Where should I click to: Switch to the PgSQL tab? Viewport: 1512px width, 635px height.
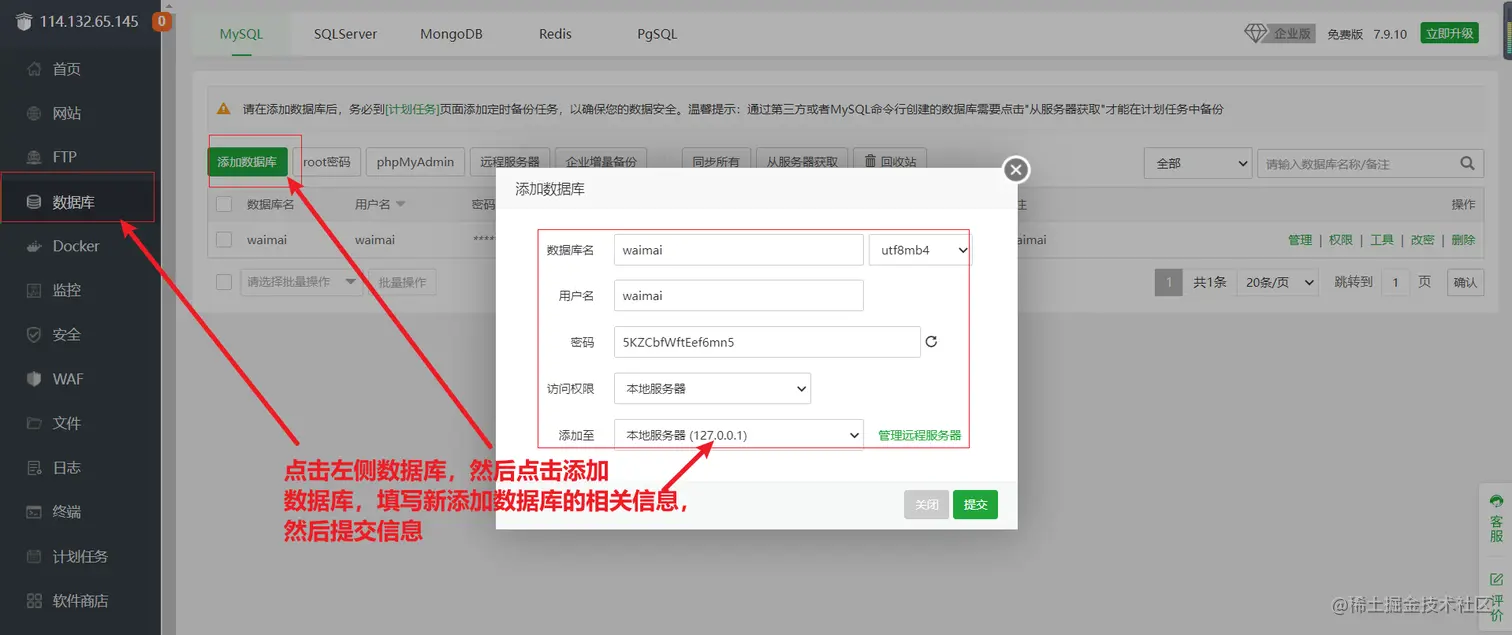click(x=657, y=33)
